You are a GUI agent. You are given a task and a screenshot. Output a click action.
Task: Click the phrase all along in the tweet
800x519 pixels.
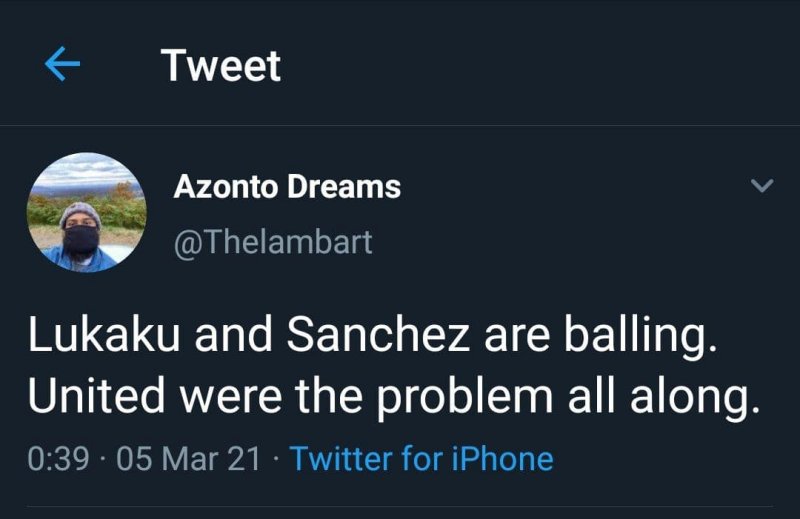663,398
